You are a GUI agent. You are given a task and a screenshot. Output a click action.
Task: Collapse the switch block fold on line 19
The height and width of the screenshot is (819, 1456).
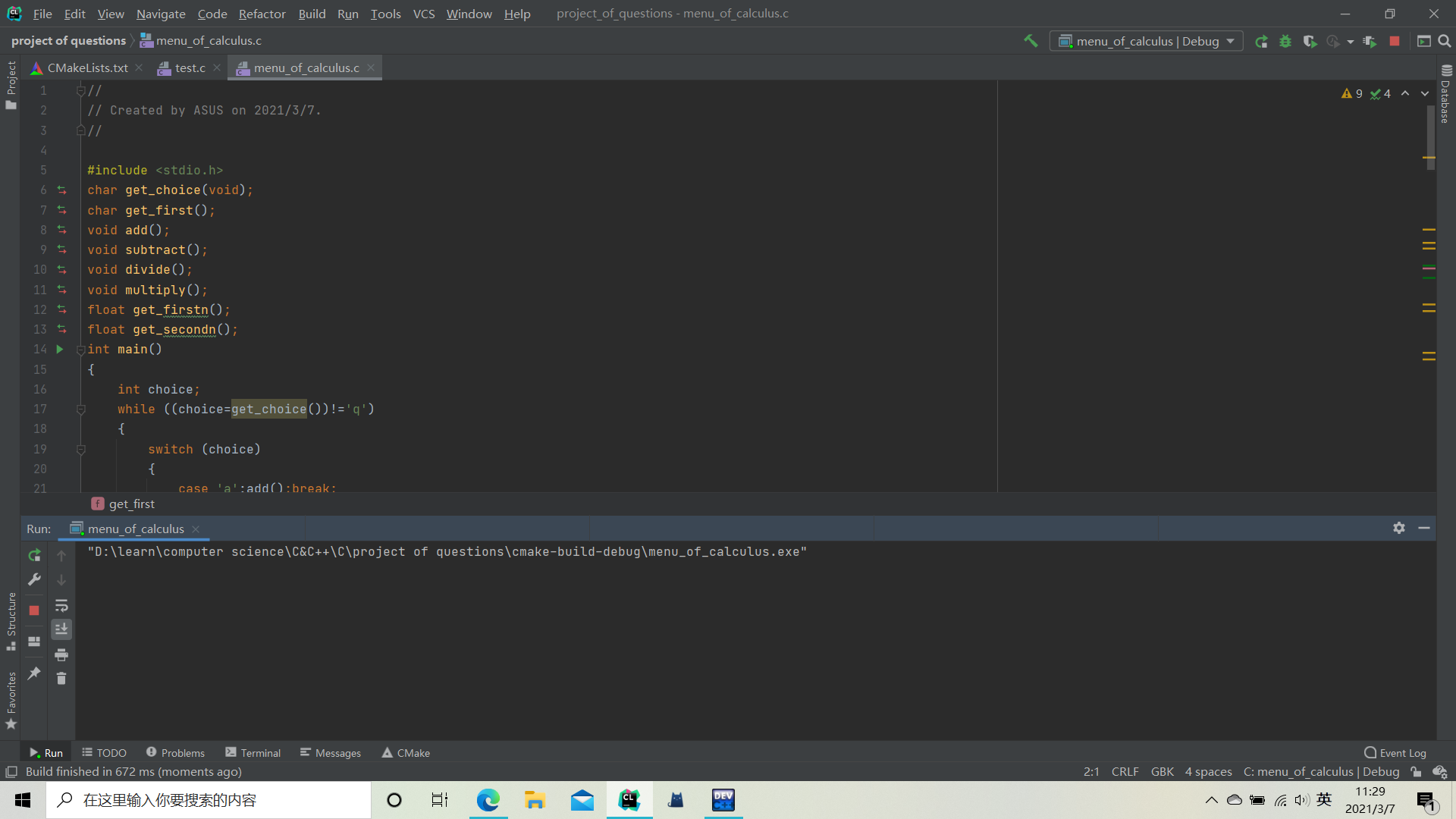coord(80,449)
